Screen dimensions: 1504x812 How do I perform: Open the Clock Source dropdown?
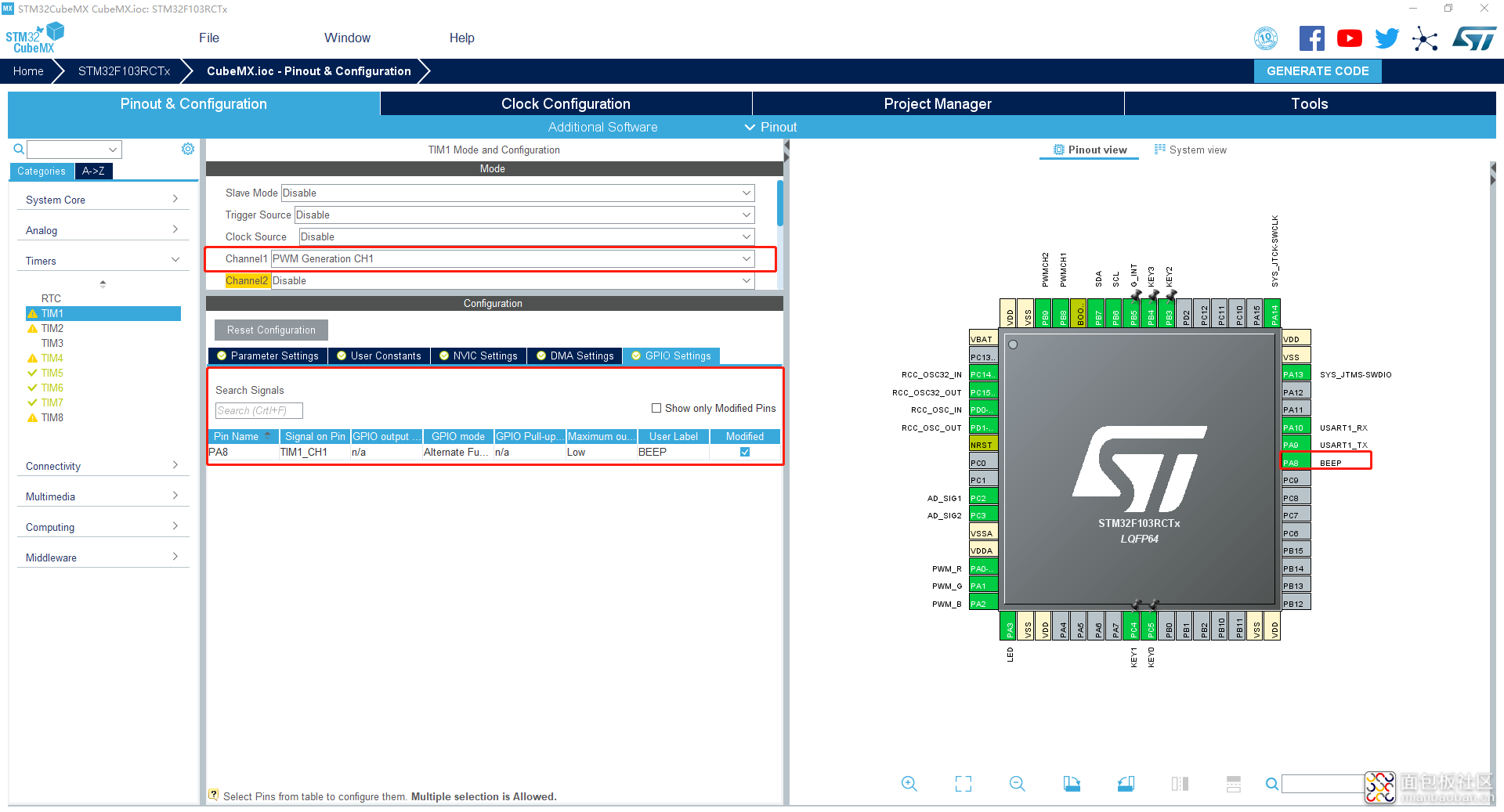pos(527,236)
